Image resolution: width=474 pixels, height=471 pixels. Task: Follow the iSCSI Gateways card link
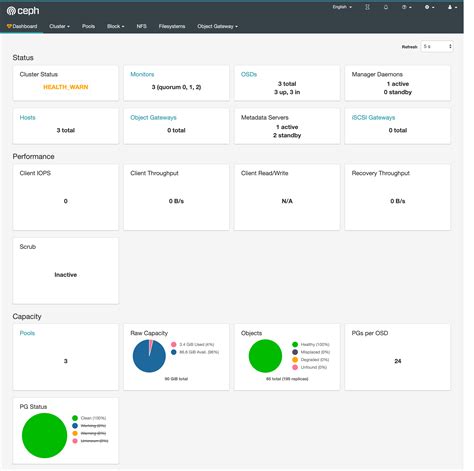click(373, 118)
